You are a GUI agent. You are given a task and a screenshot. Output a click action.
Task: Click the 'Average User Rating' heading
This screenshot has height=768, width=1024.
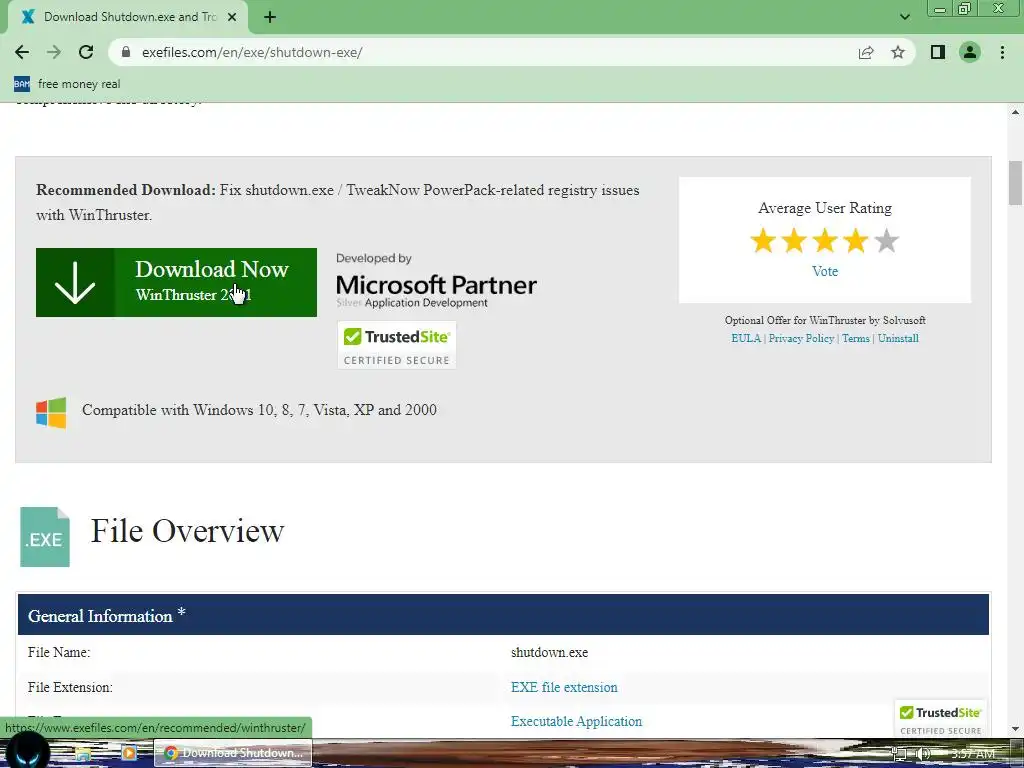[825, 208]
